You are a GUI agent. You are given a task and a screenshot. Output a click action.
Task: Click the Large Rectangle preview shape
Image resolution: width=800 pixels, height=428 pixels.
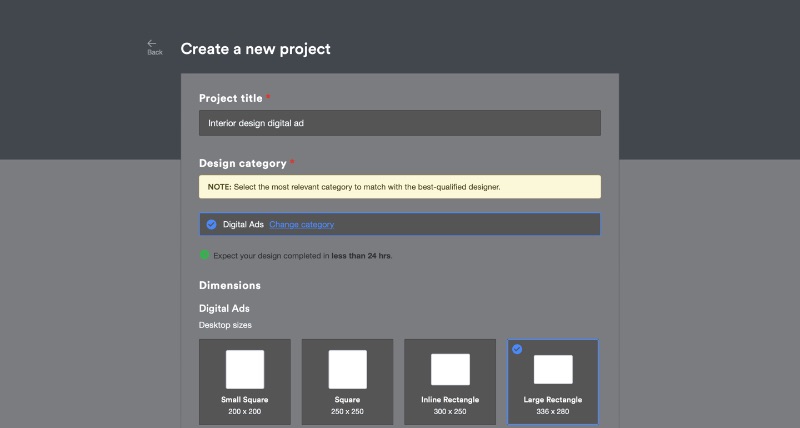click(553, 369)
